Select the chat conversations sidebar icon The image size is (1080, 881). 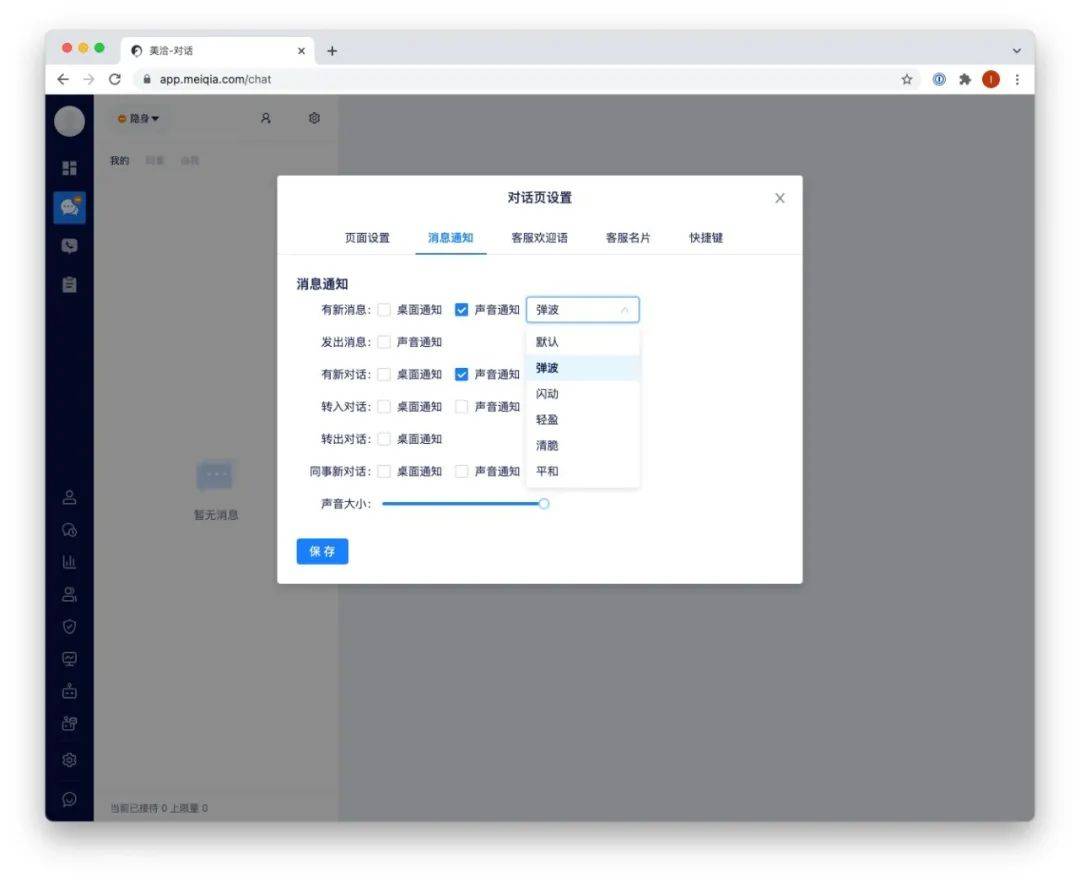70,207
